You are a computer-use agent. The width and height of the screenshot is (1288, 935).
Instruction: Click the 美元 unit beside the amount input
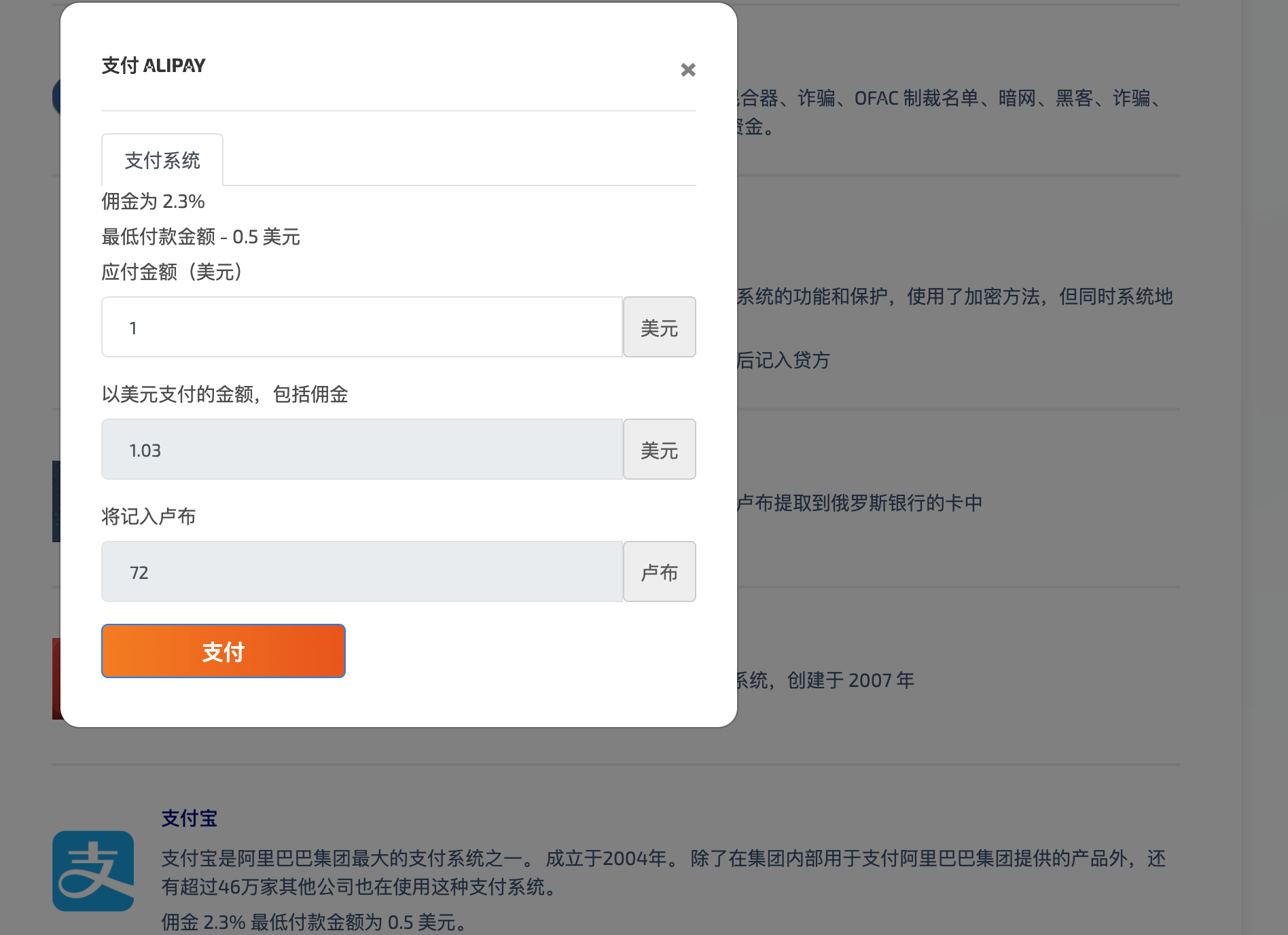click(659, 328)
